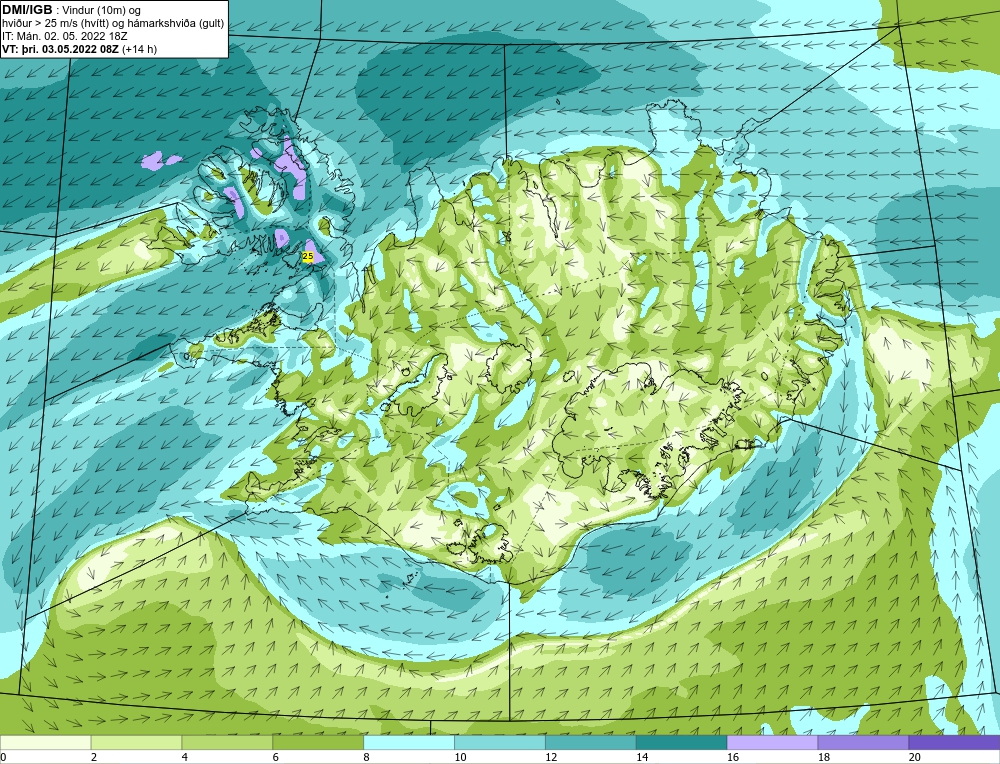Viewport: 1000px width, 764px height.
Task: Click the 'IT: Mán. 02. 05. 2022 18Z' line
Action: (65, 36)
